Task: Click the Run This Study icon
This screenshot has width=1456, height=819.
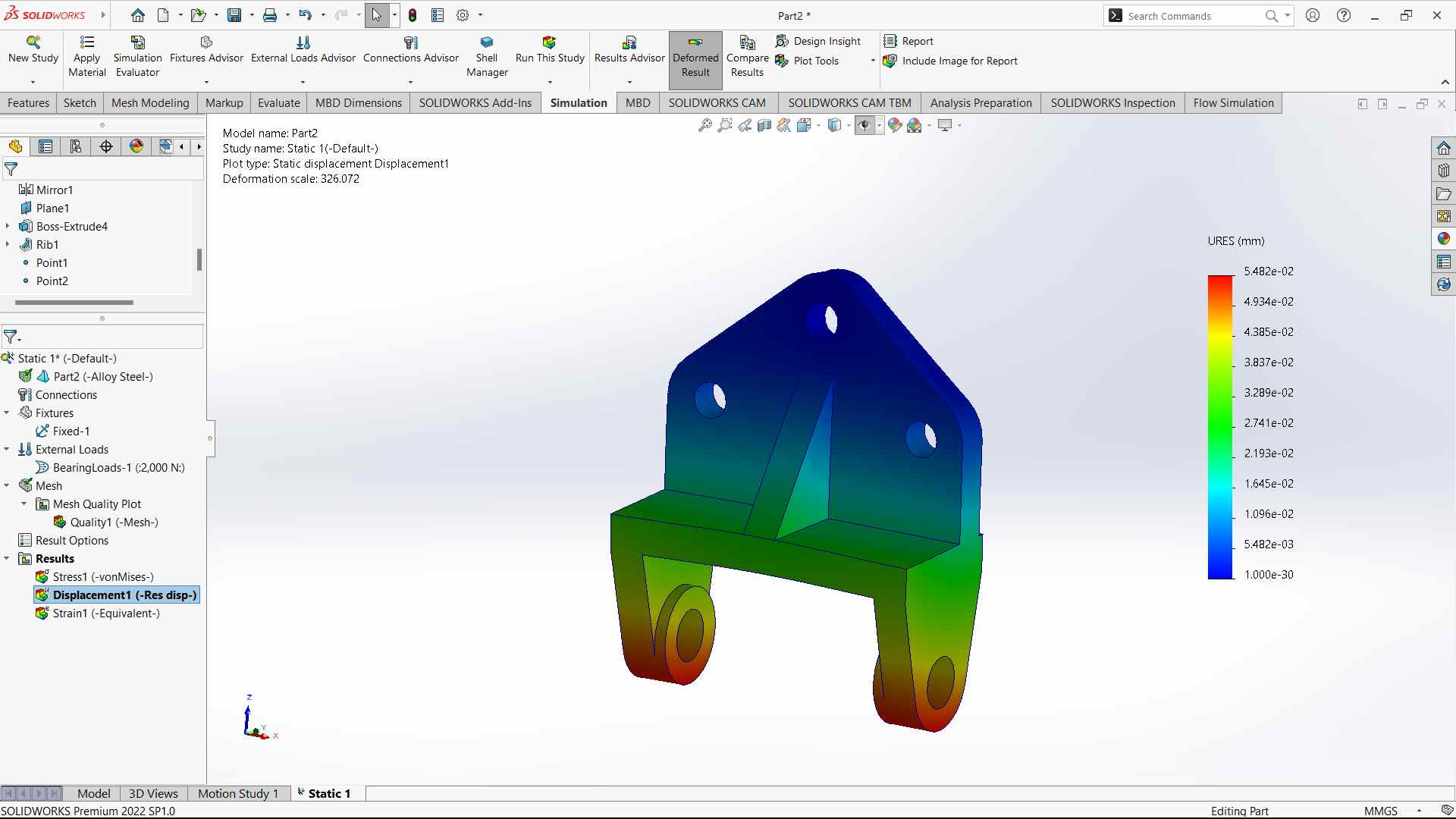Action: pos(549,42)
